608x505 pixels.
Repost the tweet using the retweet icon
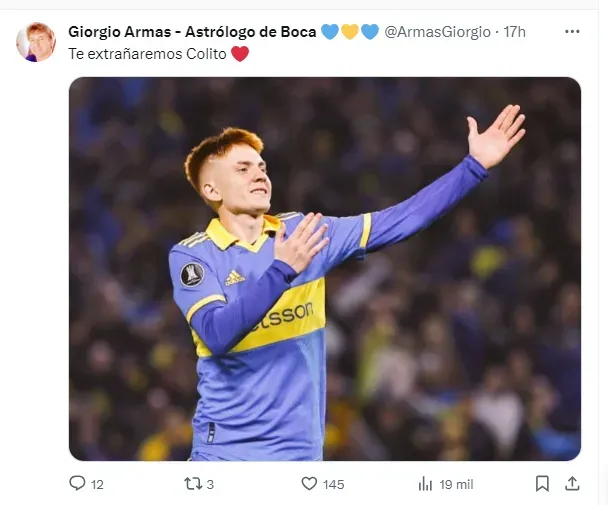pos(193,483)
